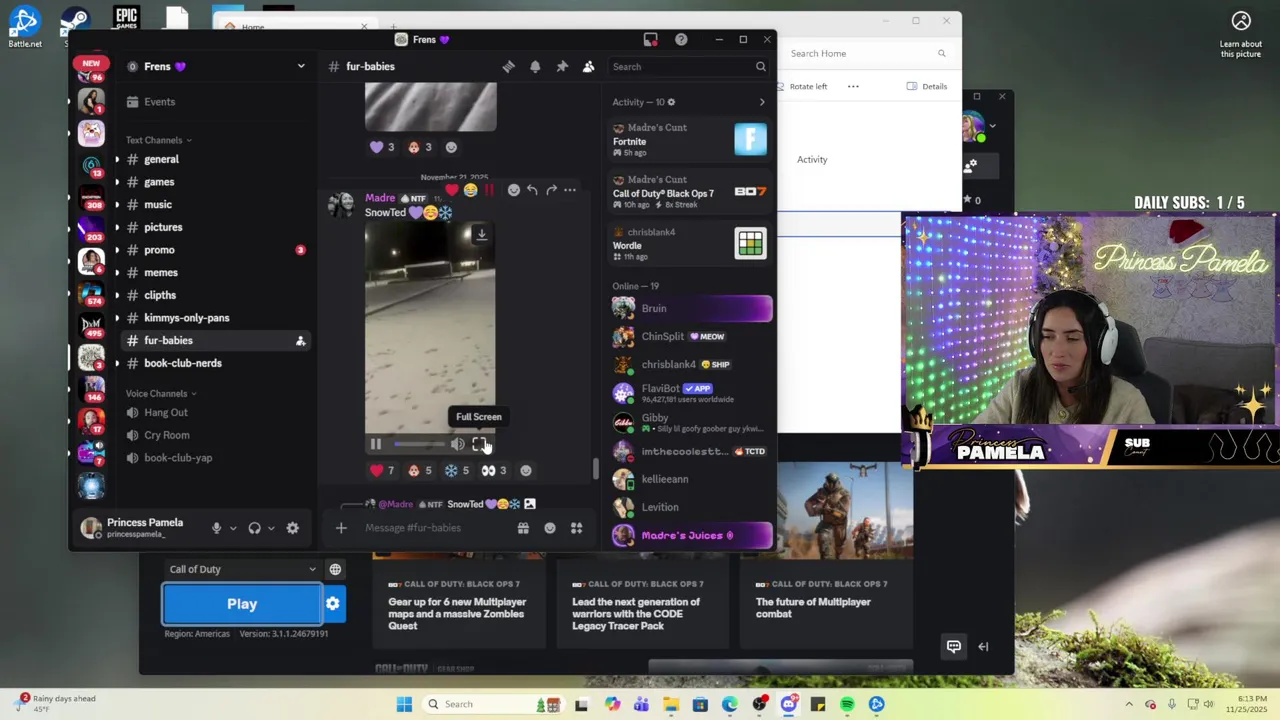The width and height of the screenshot is (1280, 720).
Task: Seek on the video progress bar
Action: 418,444
